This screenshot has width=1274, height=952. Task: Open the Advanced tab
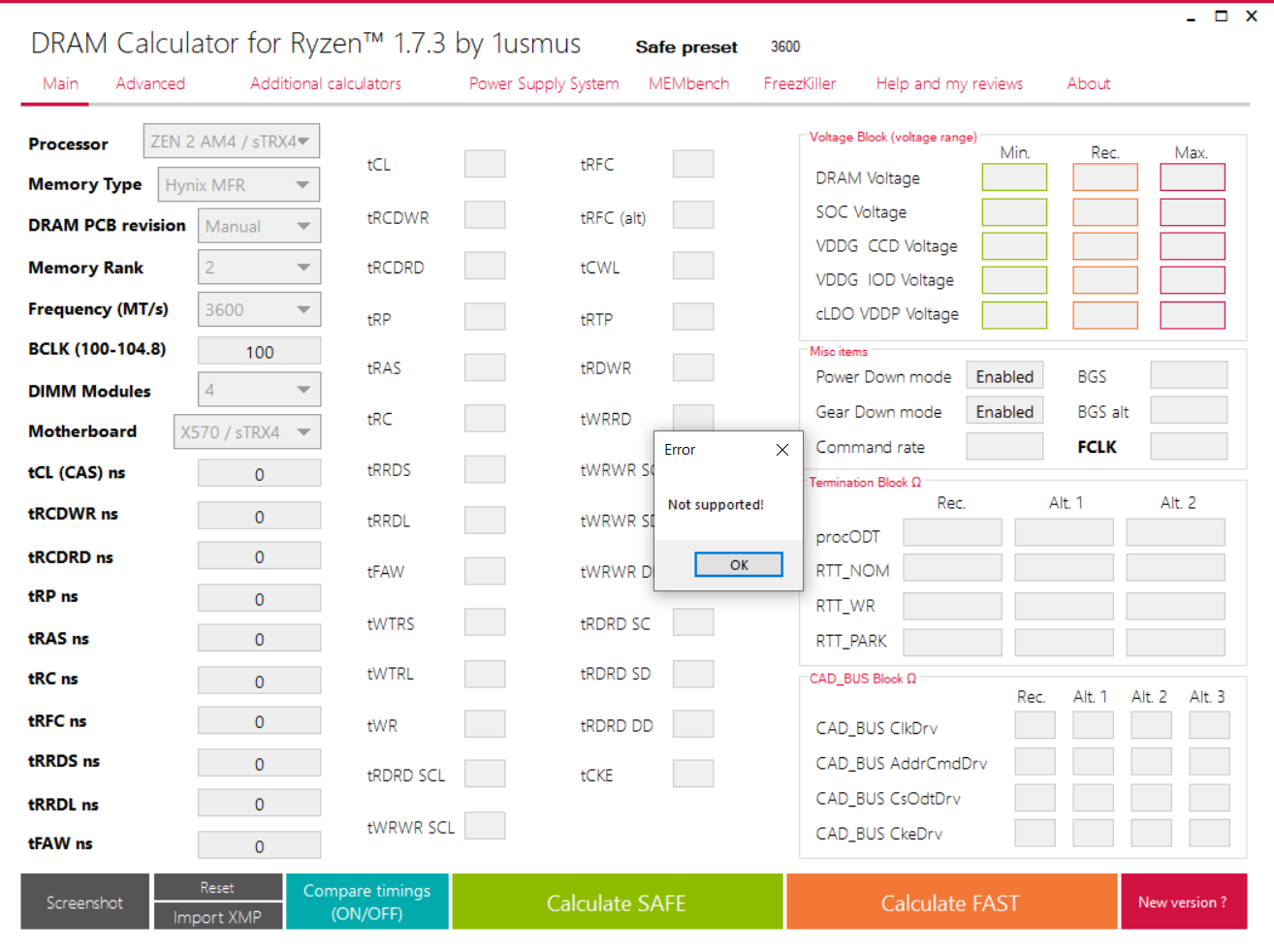(150, 83)
